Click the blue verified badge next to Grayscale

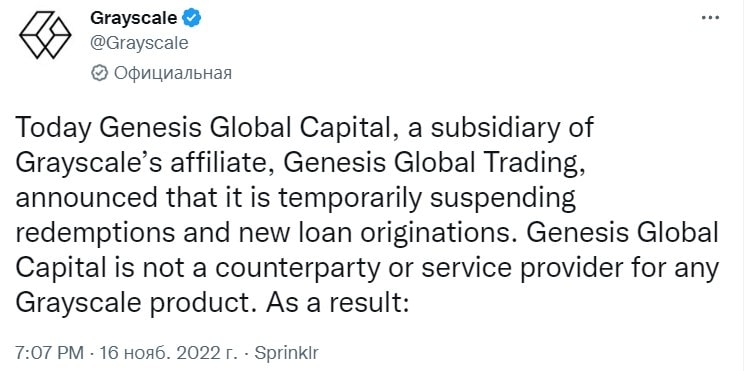pyautogui.click(x=193, y=18)
